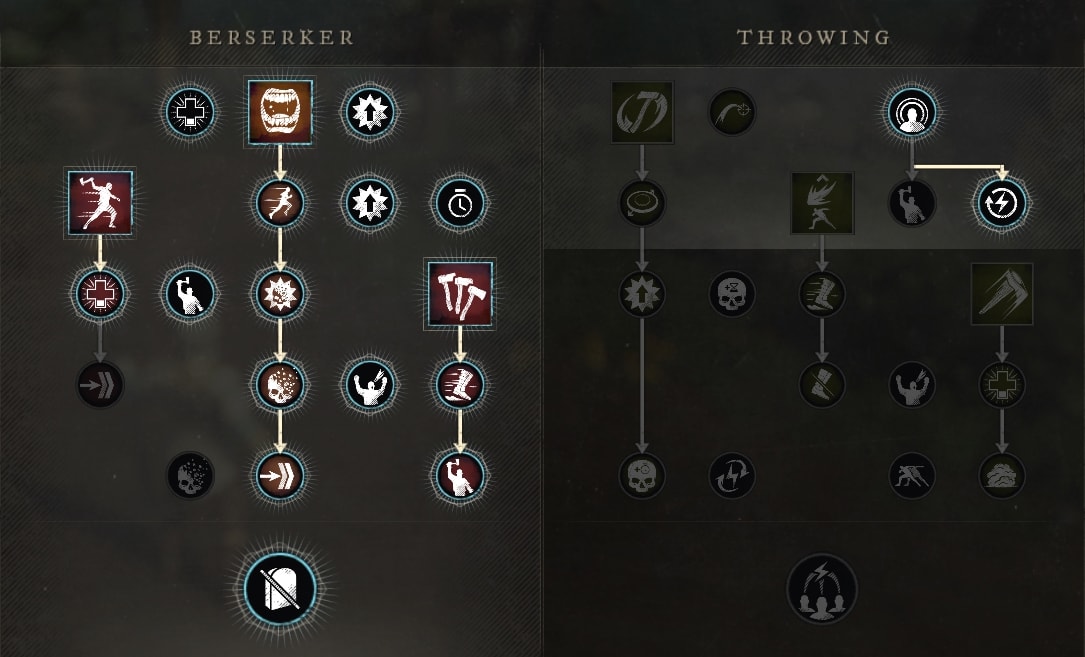This screenshot has width=1085, height=657.
Task: Select the Berserker tree heading
Action: point(272,37)
